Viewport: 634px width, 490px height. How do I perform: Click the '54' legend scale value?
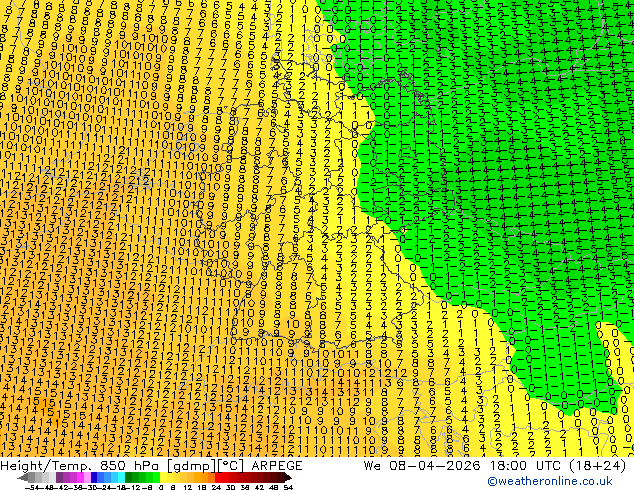pos(288,488)
